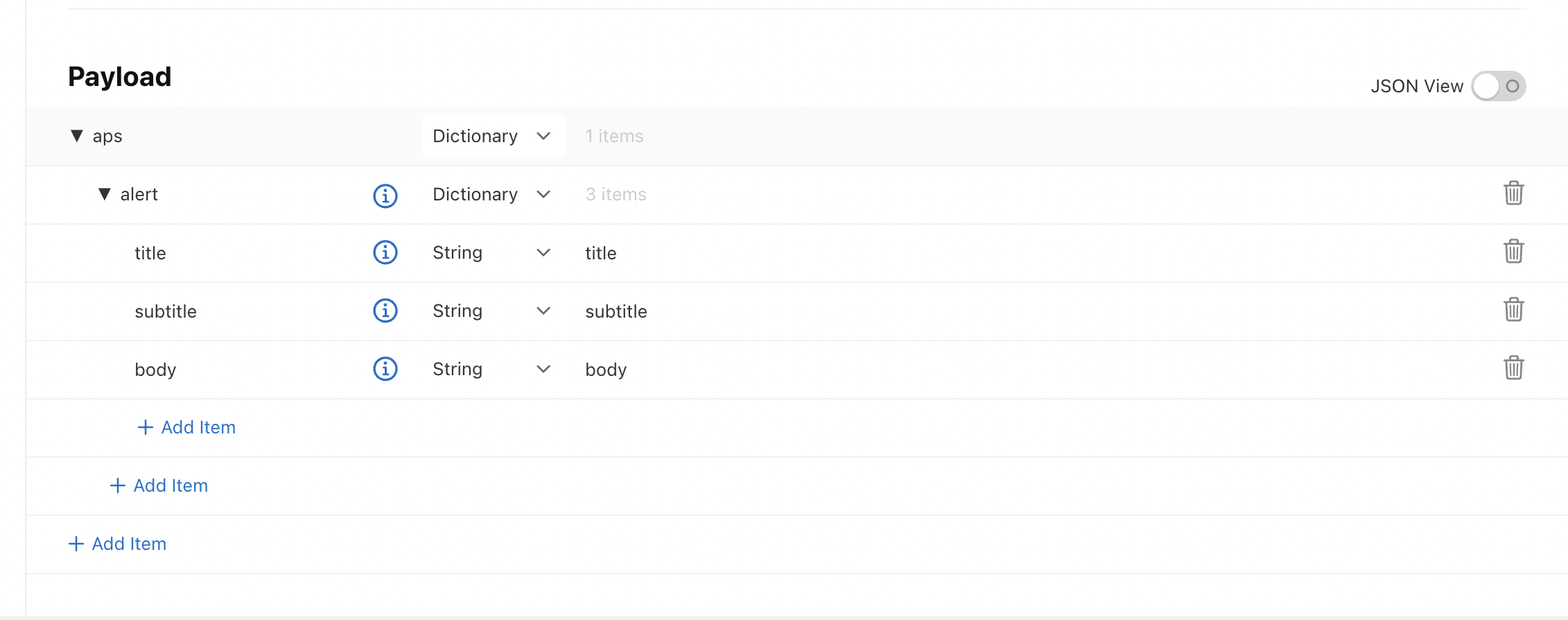The height and width of the screenshot is (620, 1568).
Task: Open the subtitle type String dropdown
Action: [494, 311]
